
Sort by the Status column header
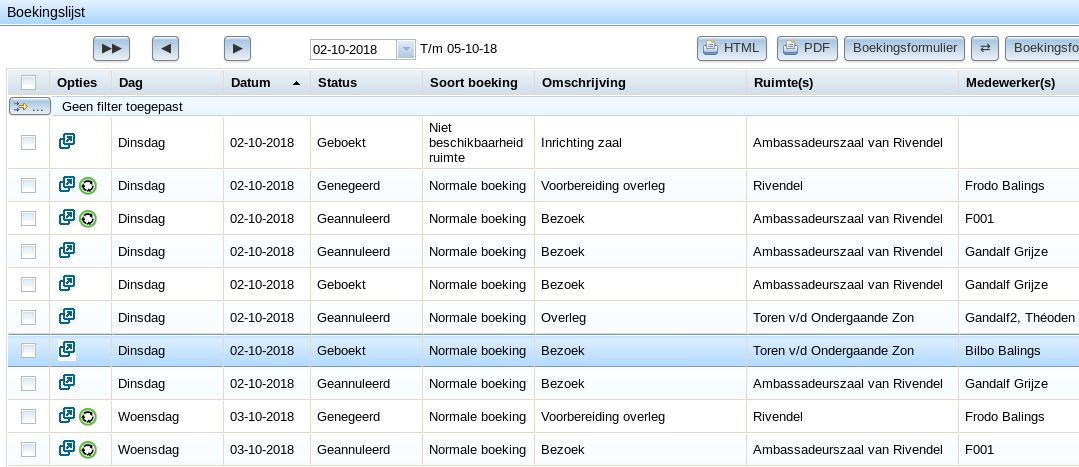click(x=336, y=83)
